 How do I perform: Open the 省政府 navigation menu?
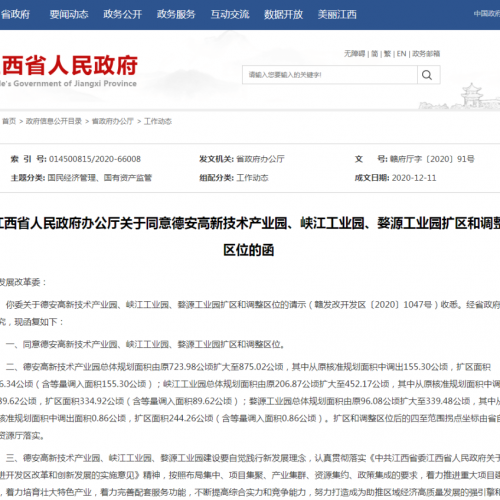point(15,14)
